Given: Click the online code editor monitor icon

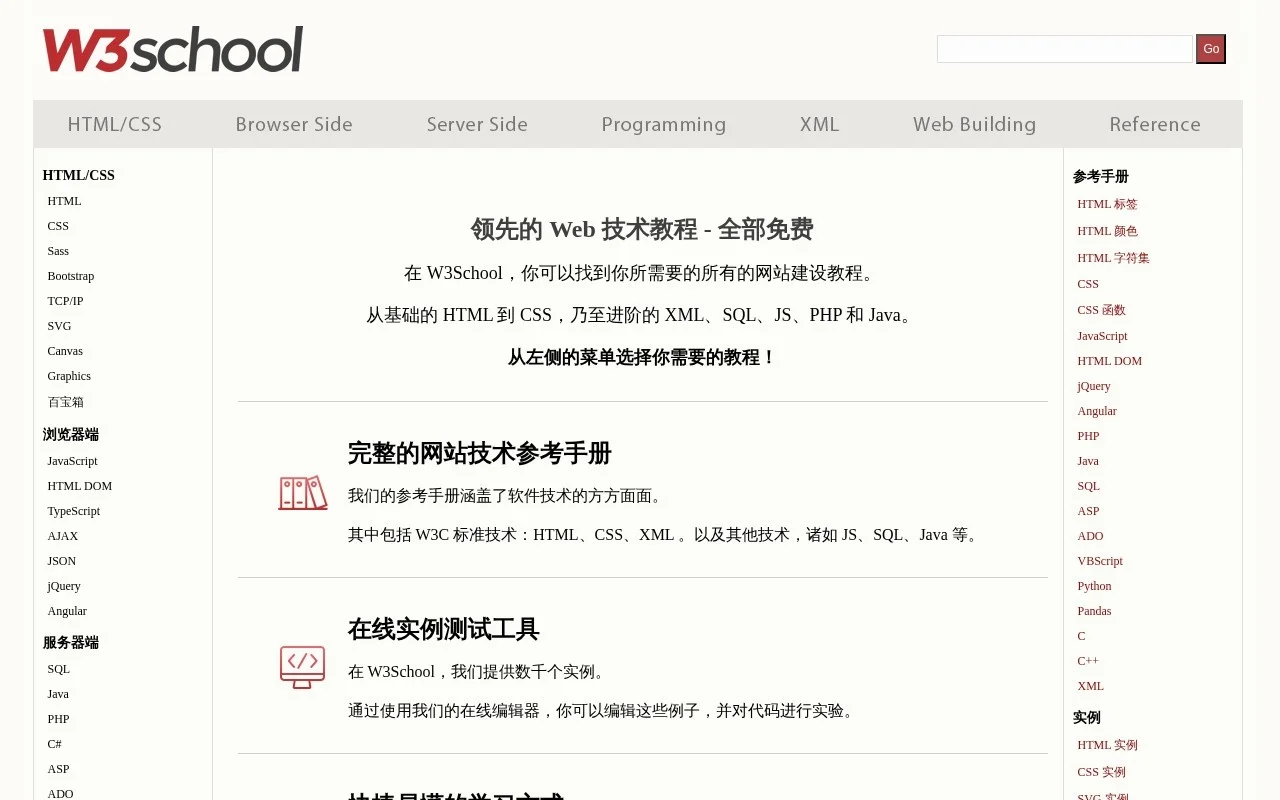Looking at the screenshot, I should pyautogui.click(x=303, y=667).
